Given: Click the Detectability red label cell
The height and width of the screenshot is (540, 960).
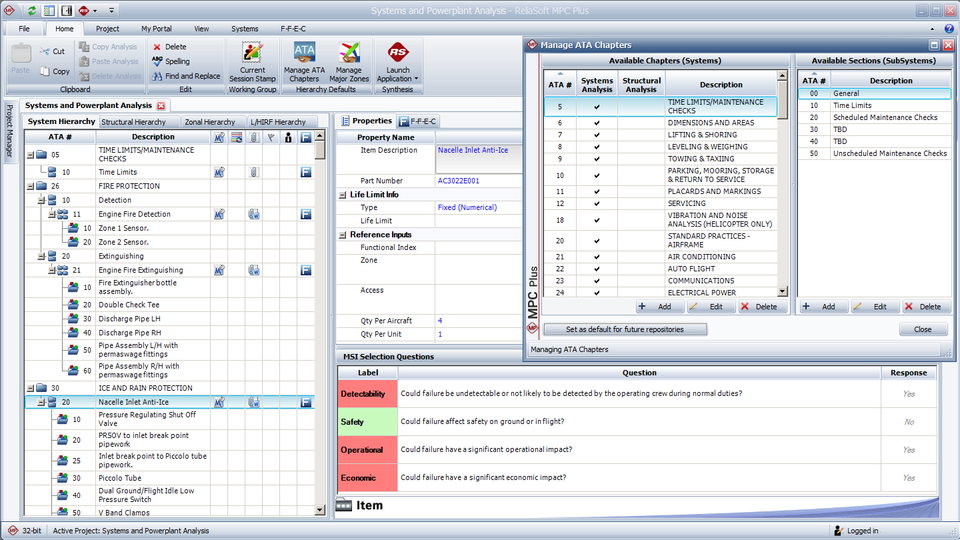Looking at the screenshot, I should click(x=367, y=394).
